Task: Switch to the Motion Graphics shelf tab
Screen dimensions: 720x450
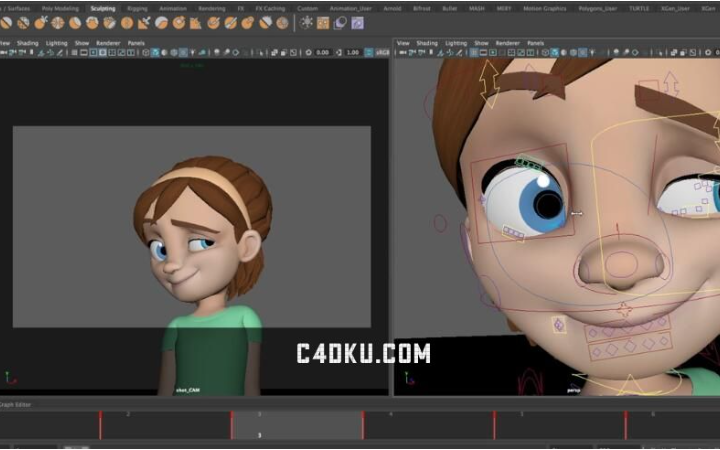Action: 545,8
